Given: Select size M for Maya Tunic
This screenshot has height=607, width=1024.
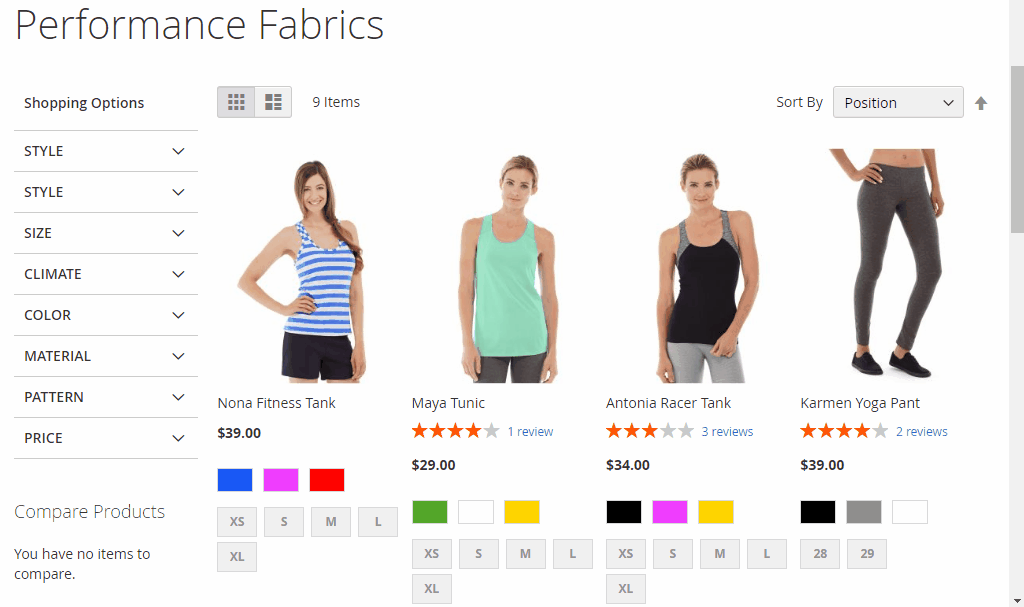Looking at the screenshot, I should click(x=525, y=553).
